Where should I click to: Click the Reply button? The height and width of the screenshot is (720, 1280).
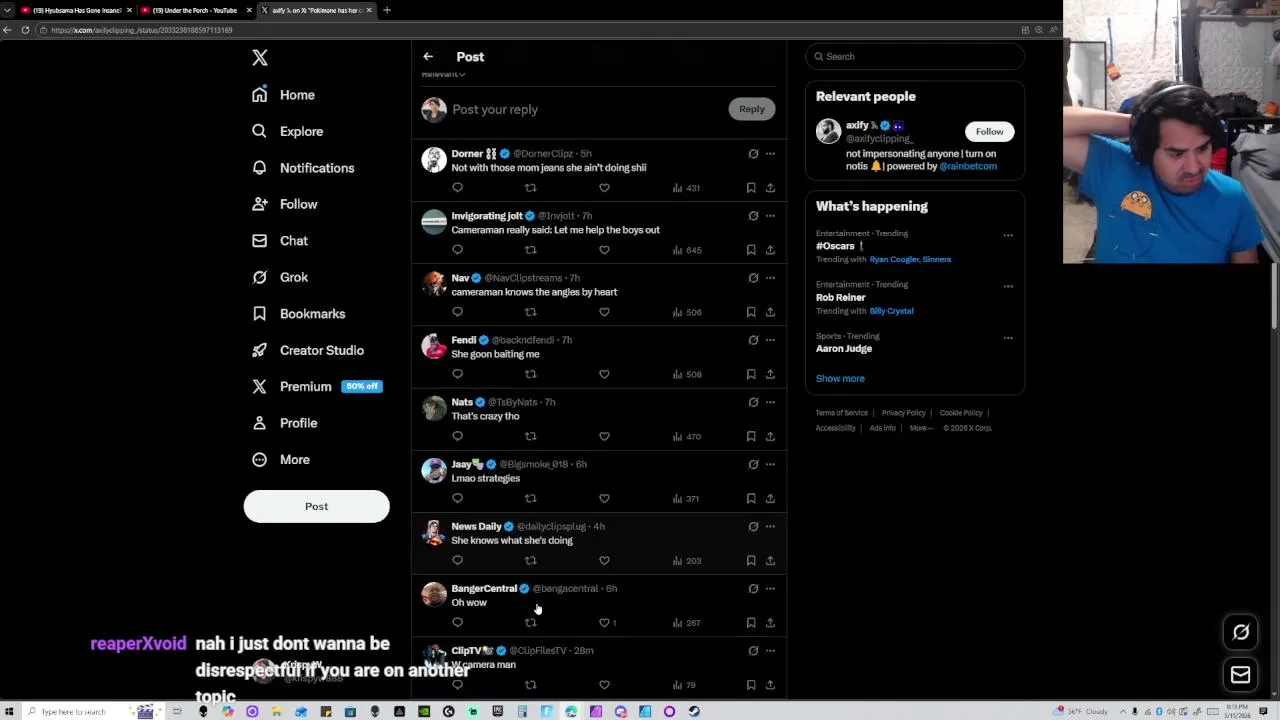752,109
